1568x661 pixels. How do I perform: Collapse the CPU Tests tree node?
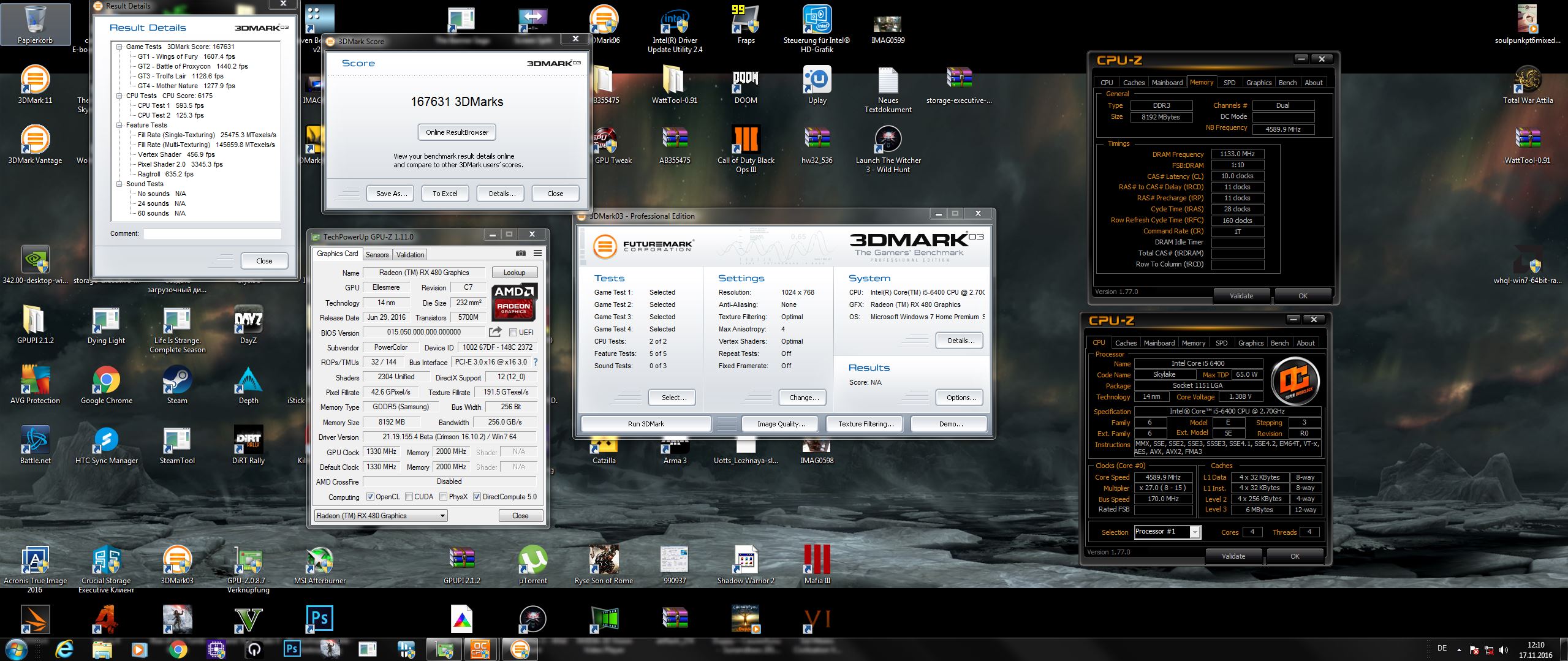pos(119,96)
